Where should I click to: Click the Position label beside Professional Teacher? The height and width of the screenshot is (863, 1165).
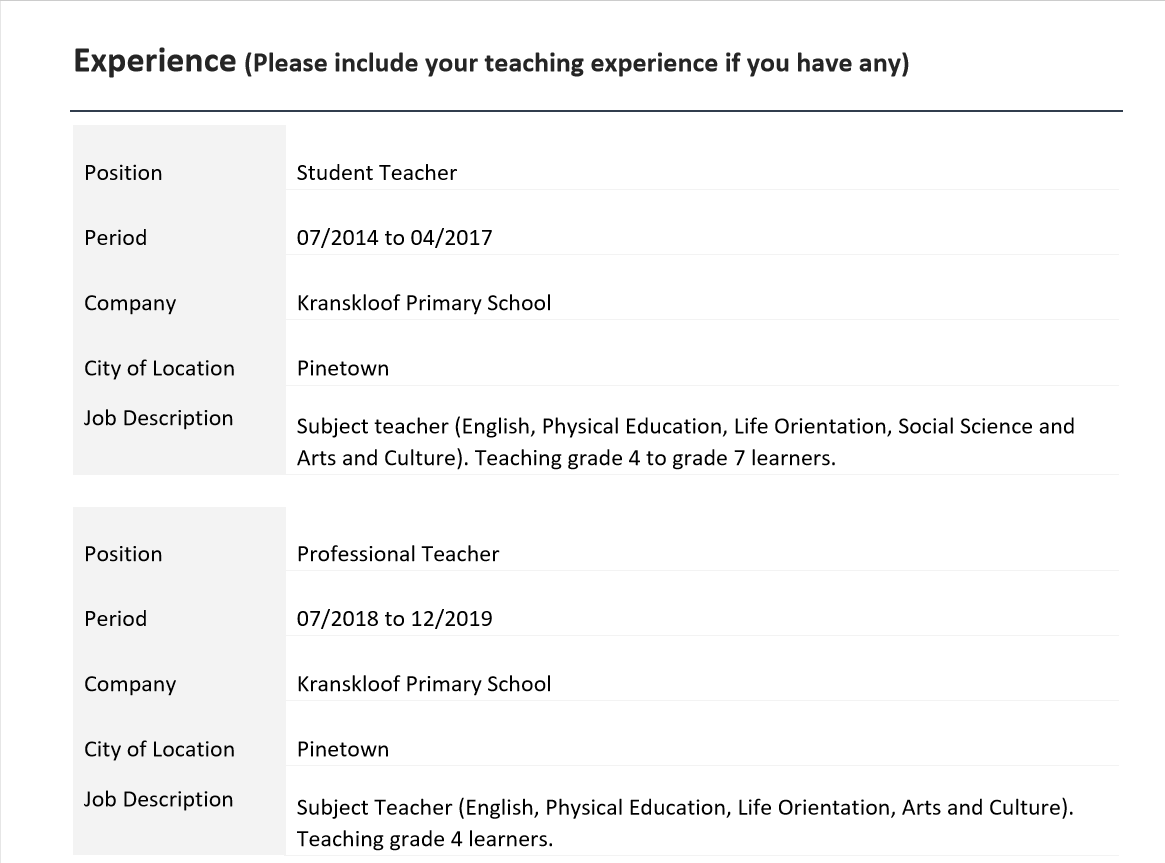coord(123,554)
